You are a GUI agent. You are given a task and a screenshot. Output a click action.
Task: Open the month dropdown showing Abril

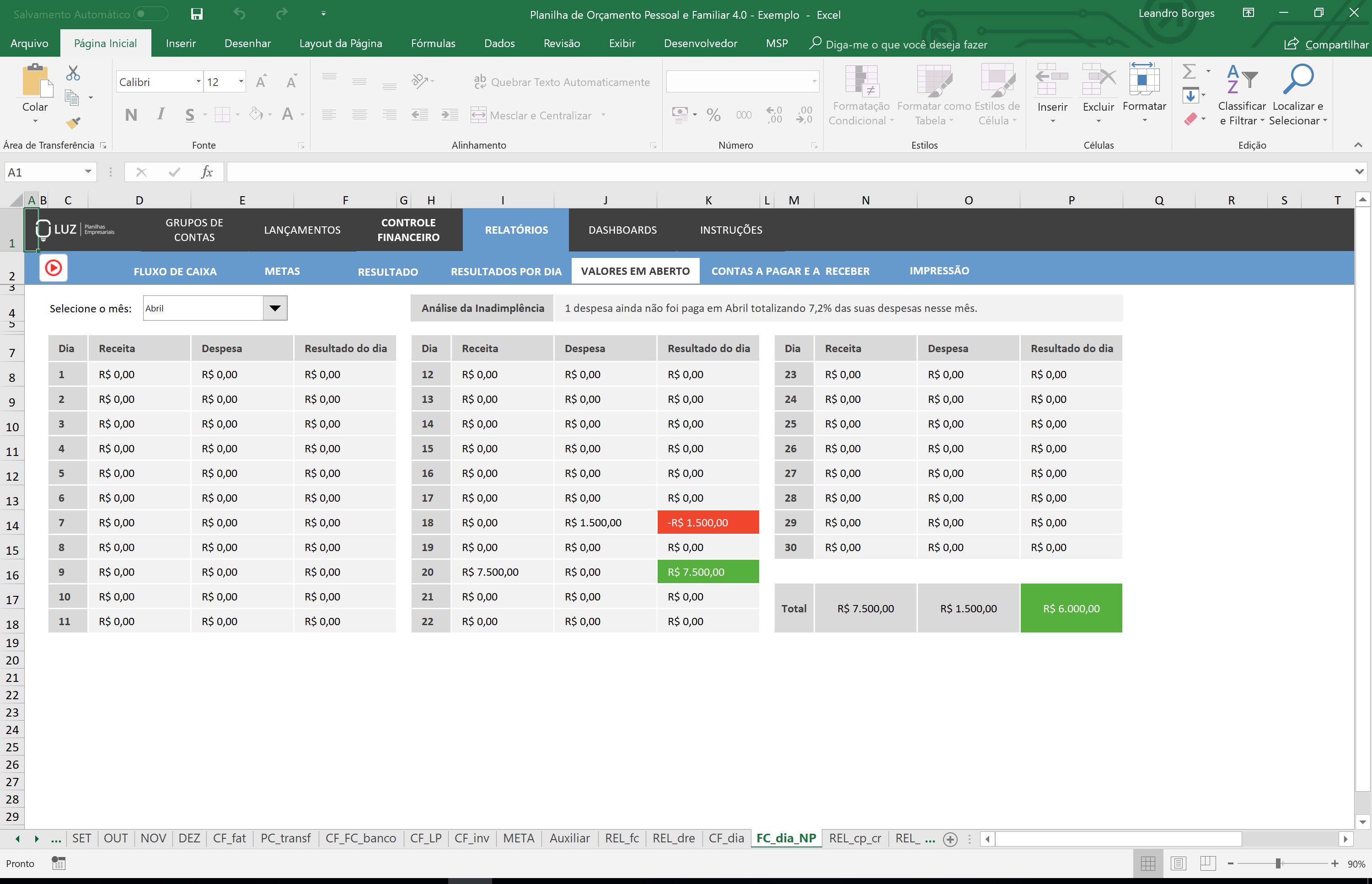(x=274, y=308)
